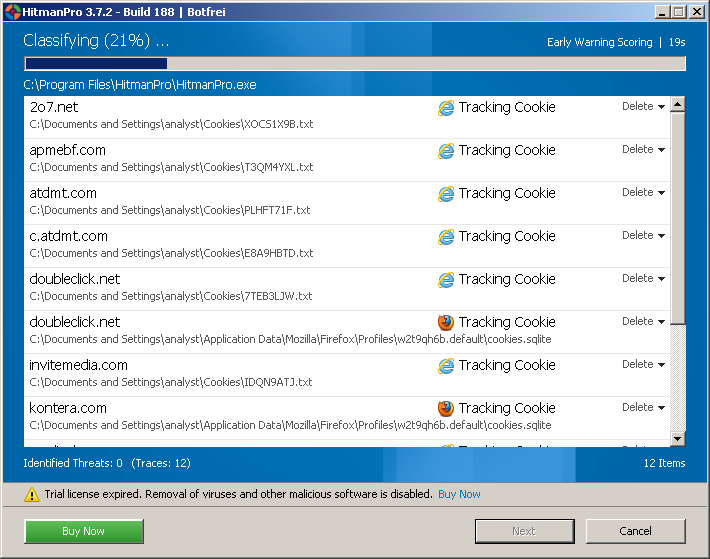Click the green Buy Now button
Screen dimensions: 710x559
coord(84,531)
